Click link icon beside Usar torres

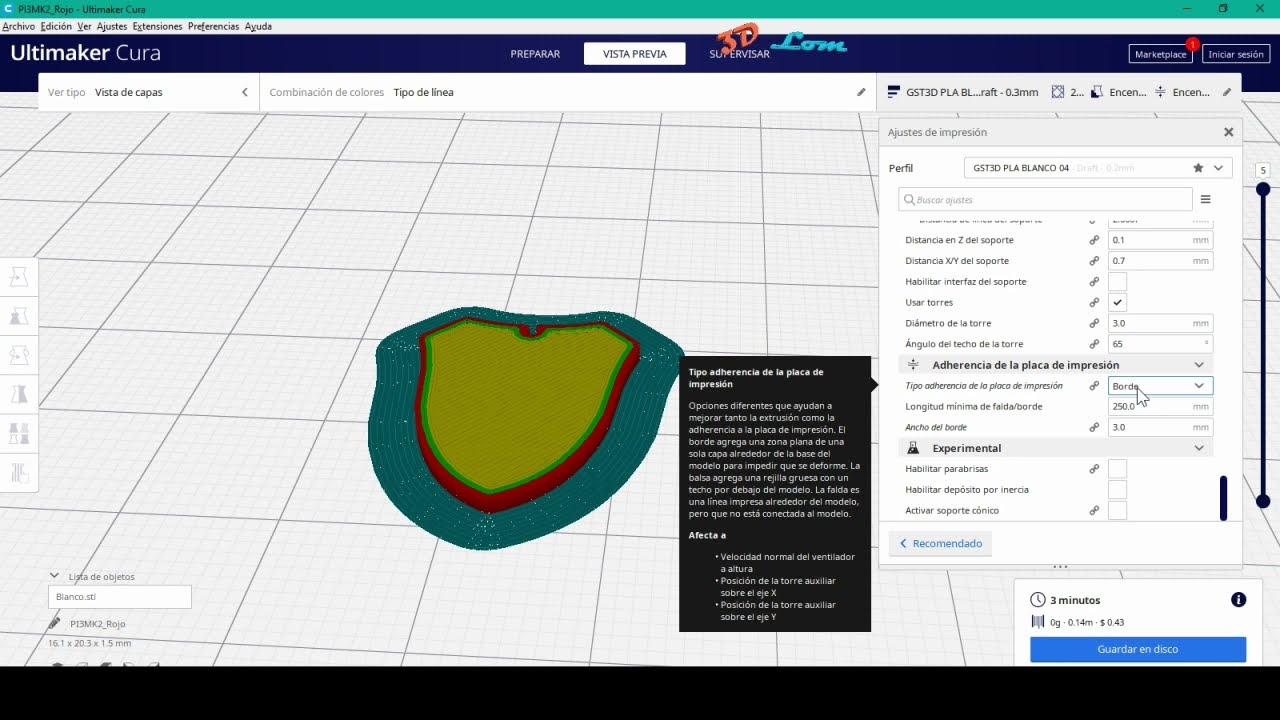point(1094,302)
